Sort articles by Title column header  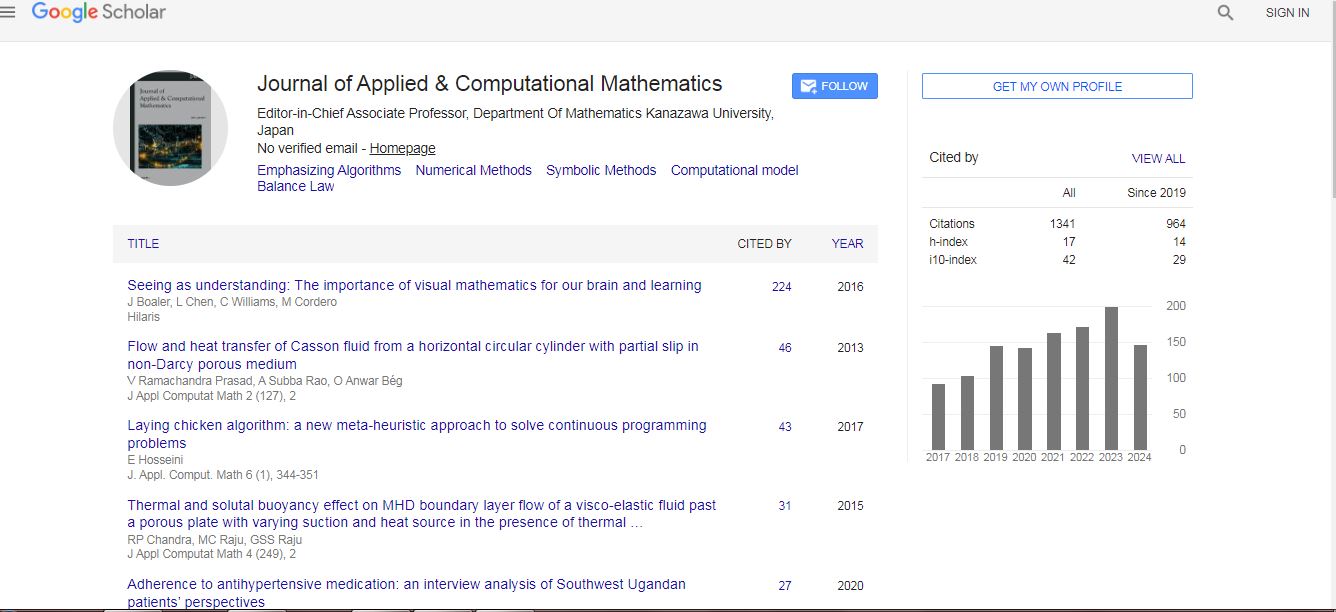point(143,243)
